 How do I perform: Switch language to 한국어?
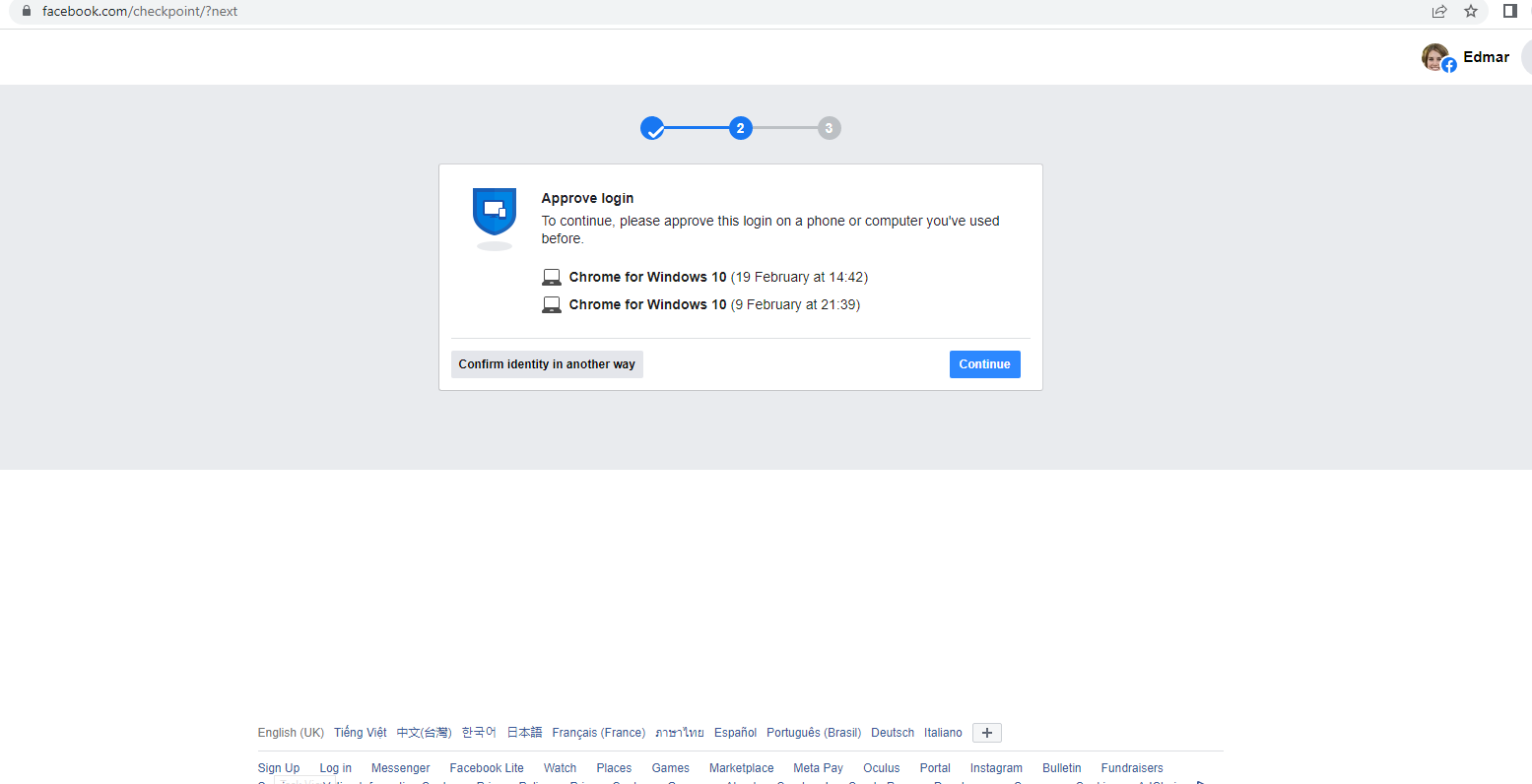point(479,733)
